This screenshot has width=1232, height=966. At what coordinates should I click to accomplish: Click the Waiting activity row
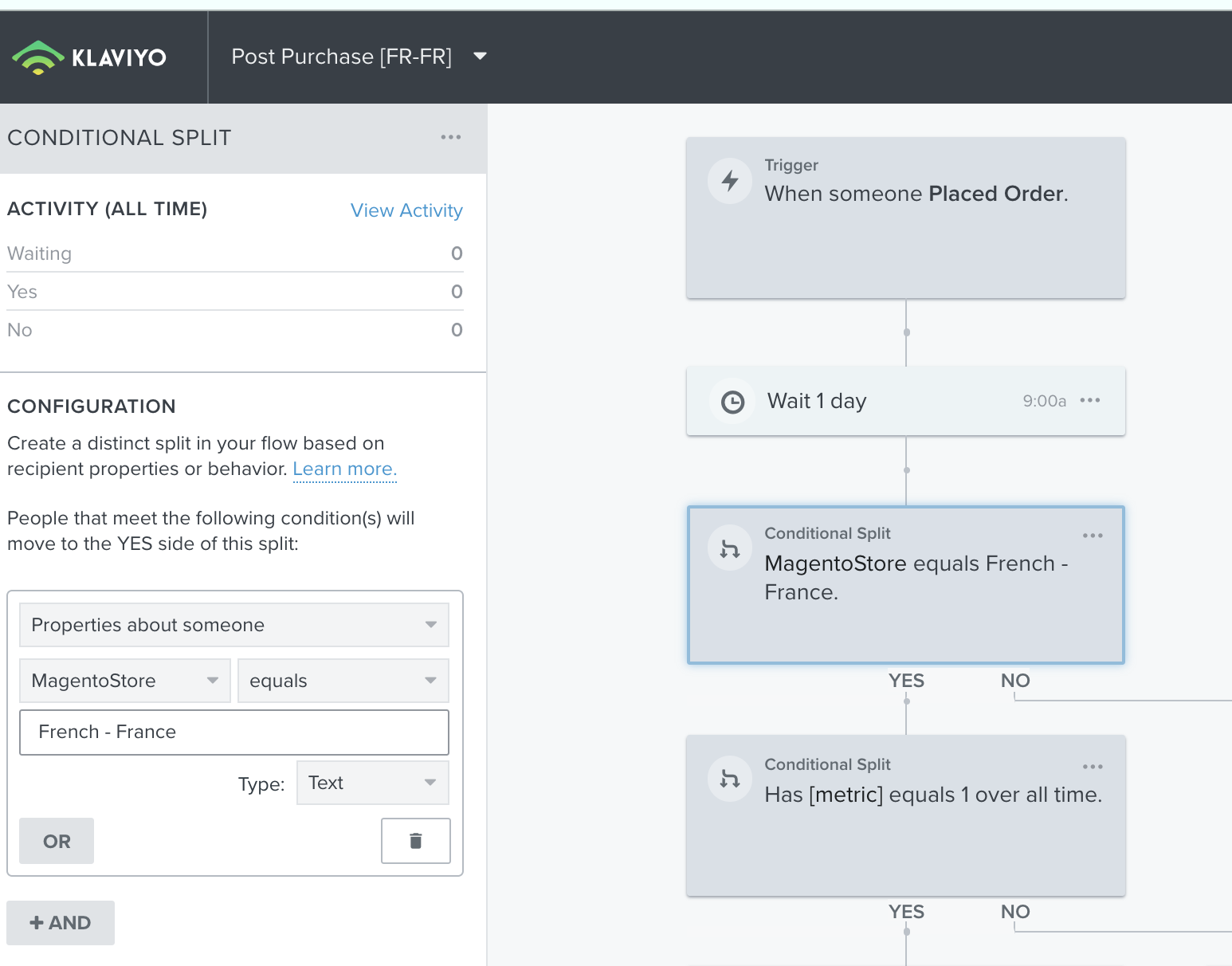coord(235,253)
